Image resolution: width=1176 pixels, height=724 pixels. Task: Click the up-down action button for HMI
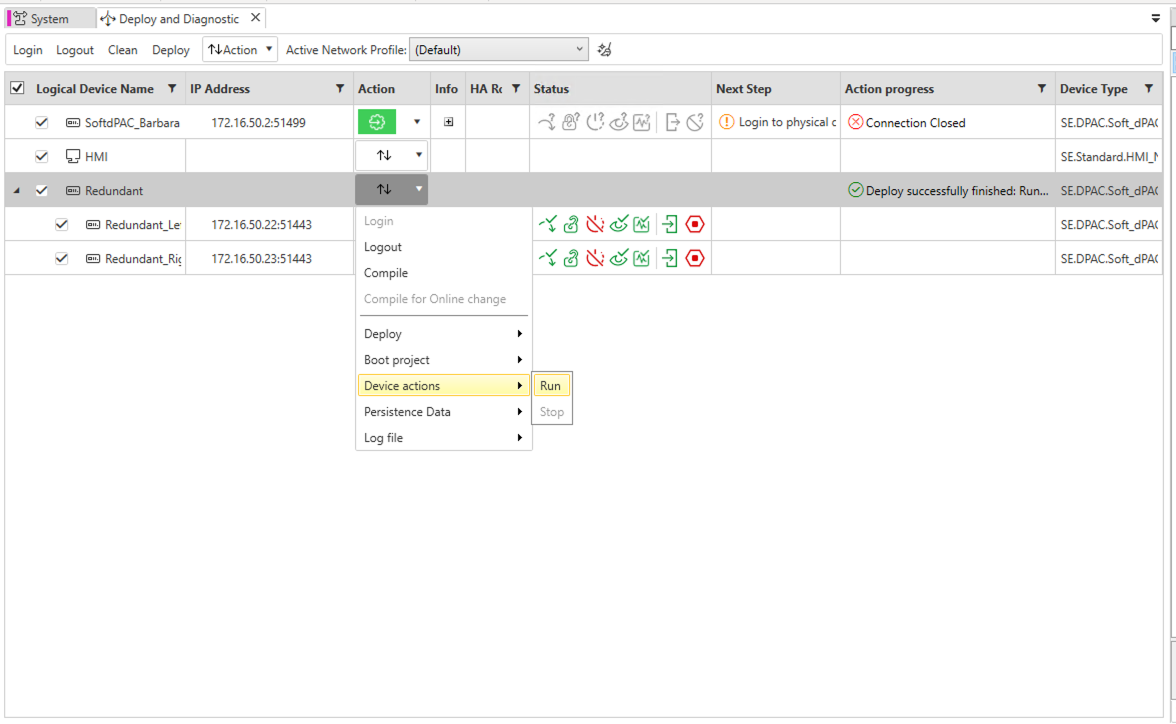383,155
